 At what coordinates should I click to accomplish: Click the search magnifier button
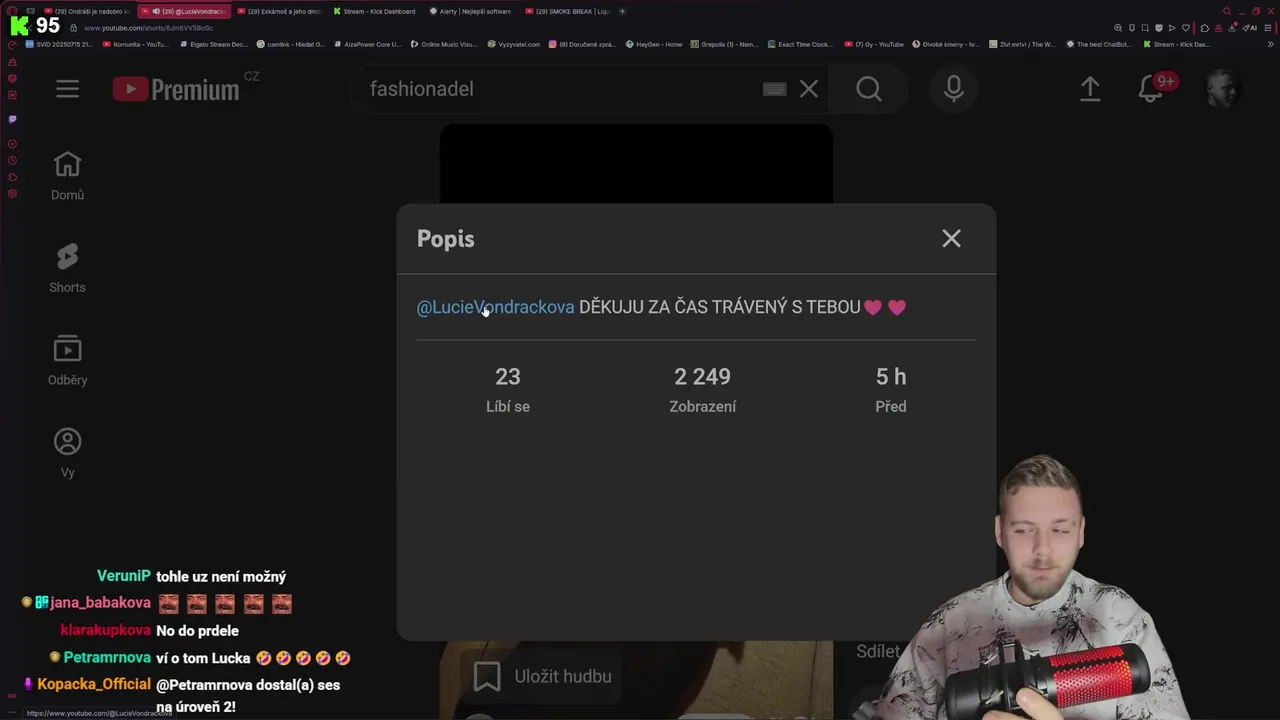coord(868,89)
